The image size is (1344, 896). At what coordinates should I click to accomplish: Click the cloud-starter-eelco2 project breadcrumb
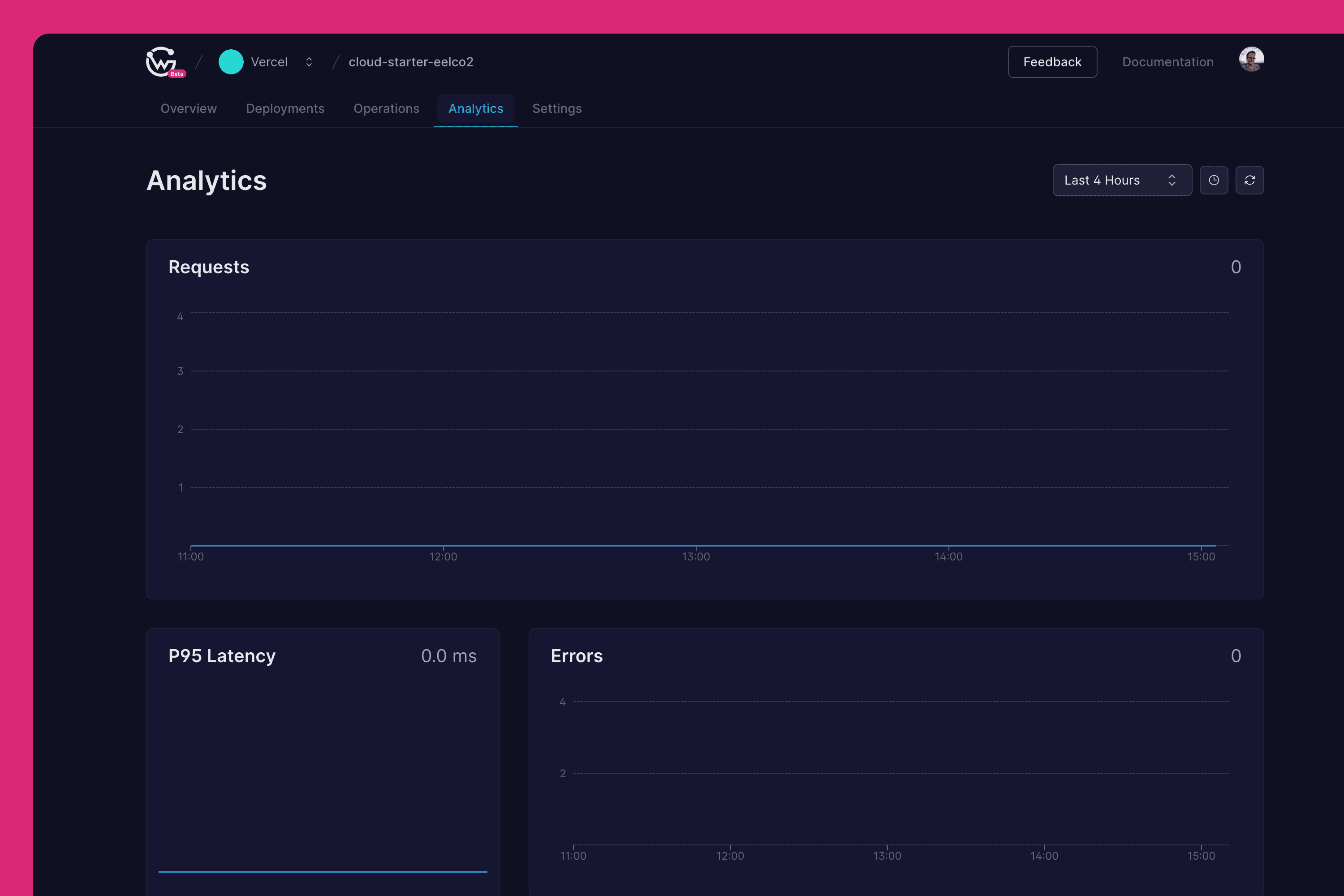(x=411, y=62)
